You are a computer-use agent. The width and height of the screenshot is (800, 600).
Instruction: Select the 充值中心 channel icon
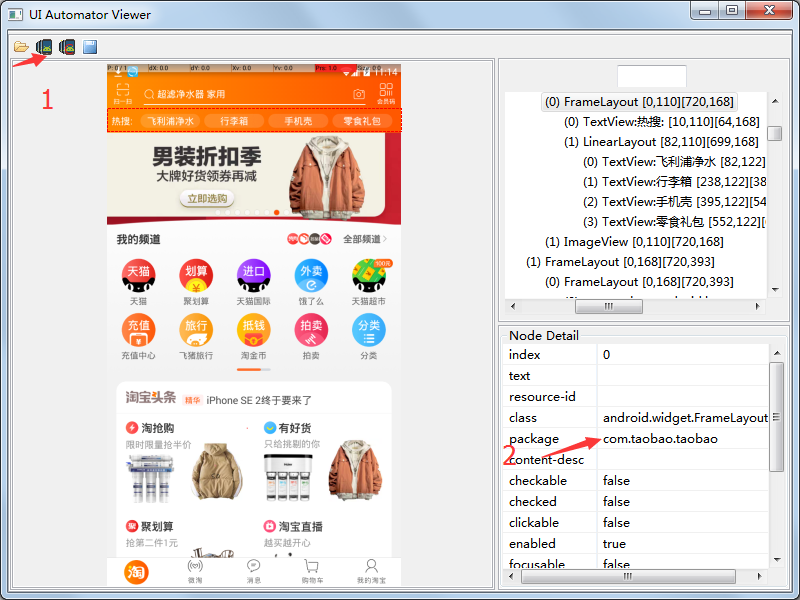138,330
